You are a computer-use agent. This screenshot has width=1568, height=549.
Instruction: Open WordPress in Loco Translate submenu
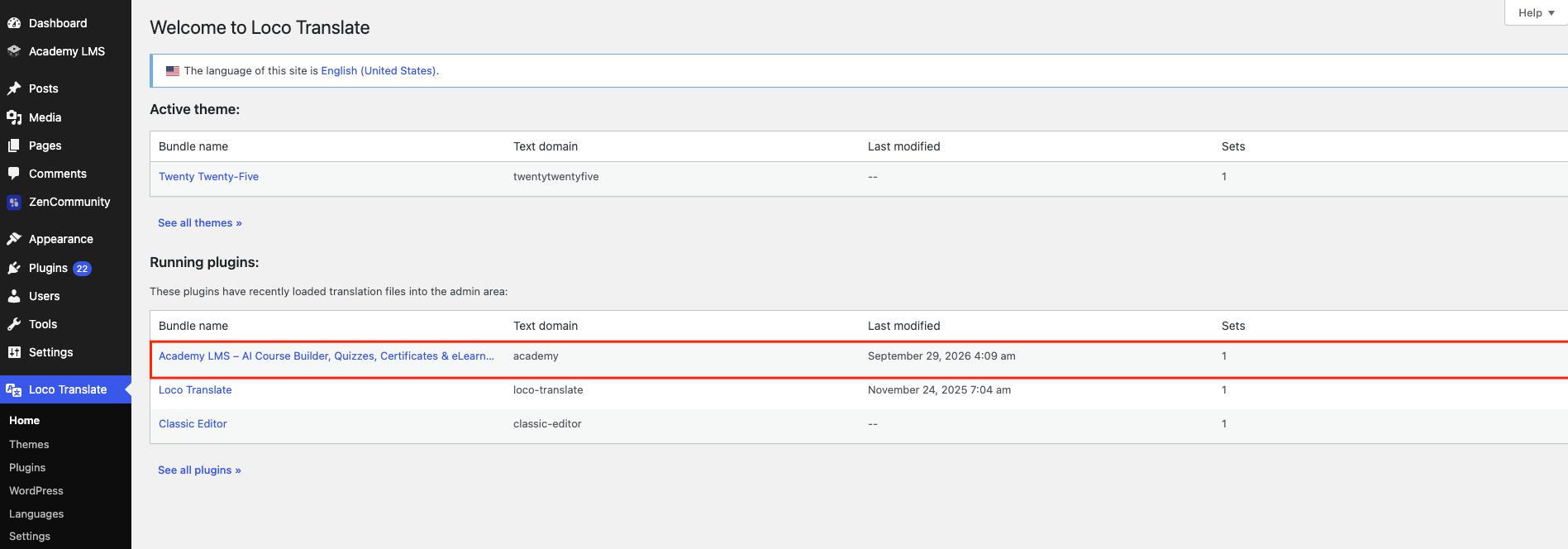pyautogui.click(x=36, y=491)
